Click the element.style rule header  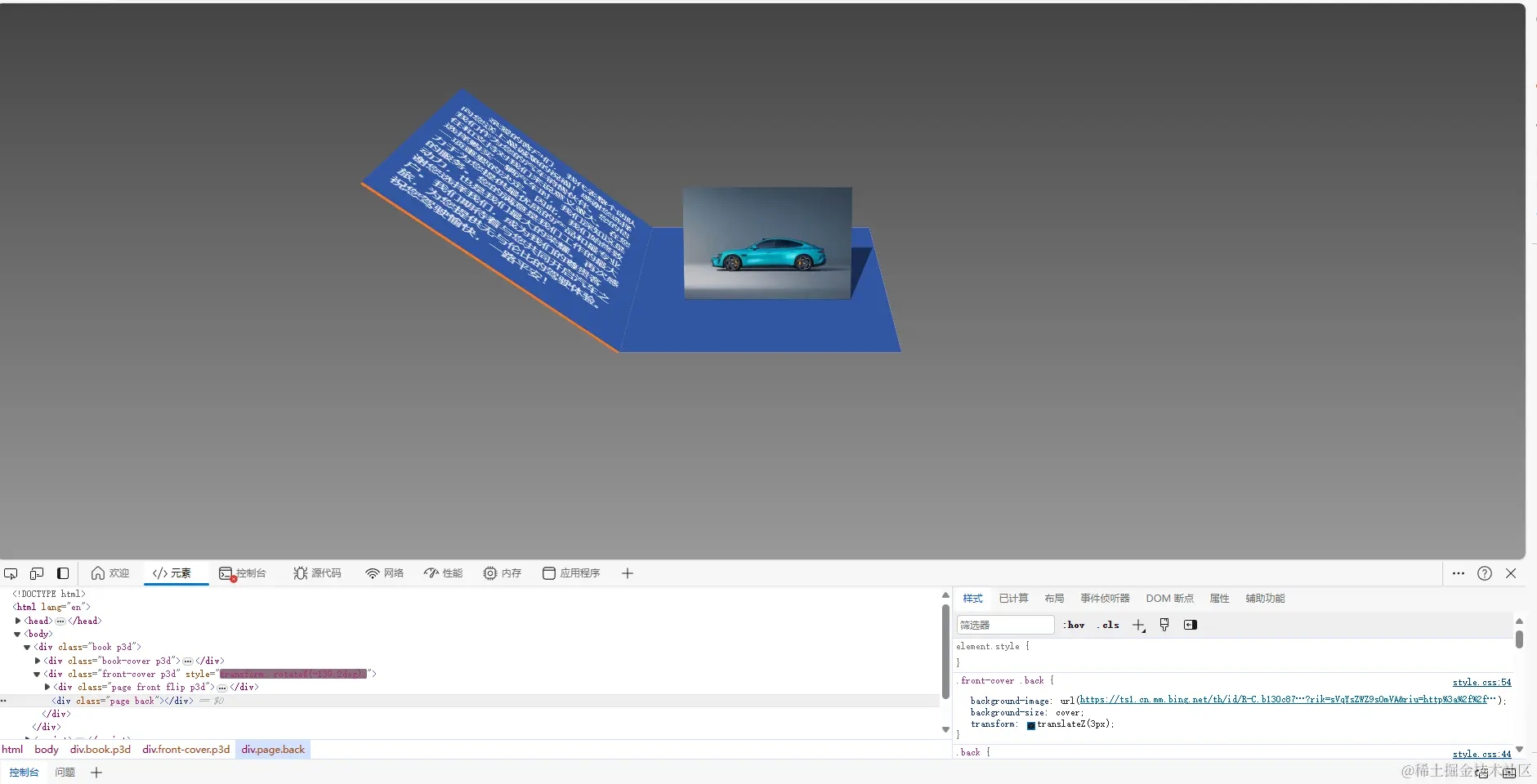[993, 646]
